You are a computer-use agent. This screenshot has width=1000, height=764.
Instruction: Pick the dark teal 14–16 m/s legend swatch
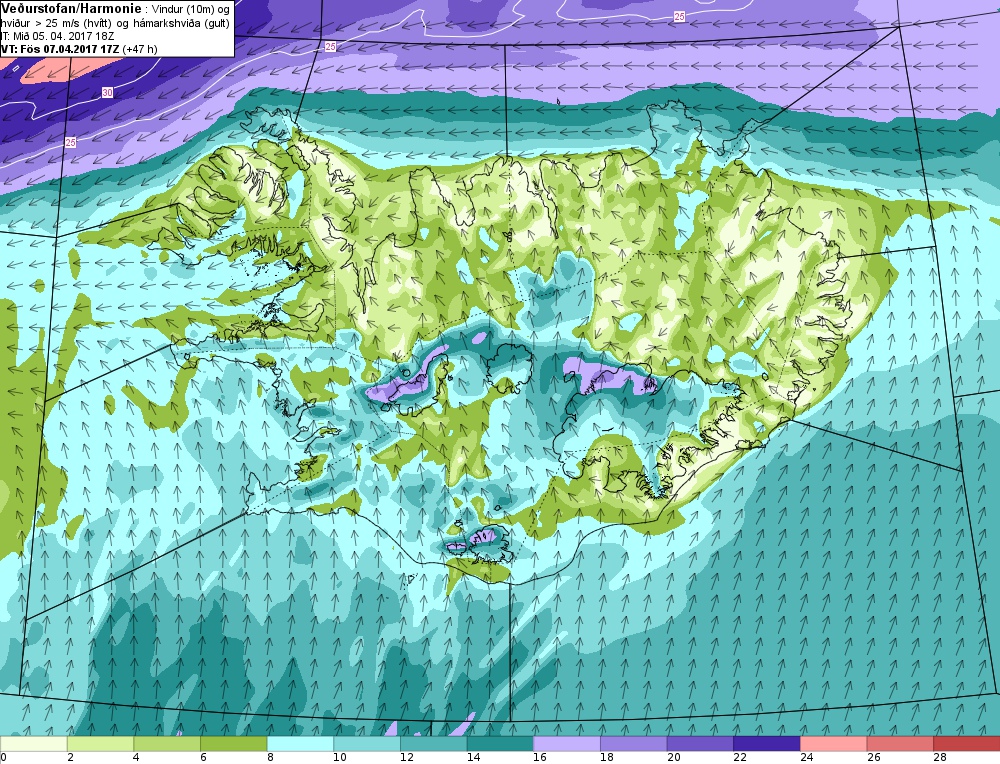(x=500, y=744)
